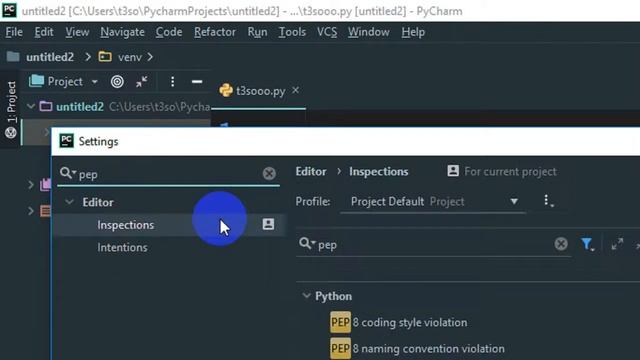Click the Settings search field containing pep
Screen dimensions: 640x360
coord(169,174)
